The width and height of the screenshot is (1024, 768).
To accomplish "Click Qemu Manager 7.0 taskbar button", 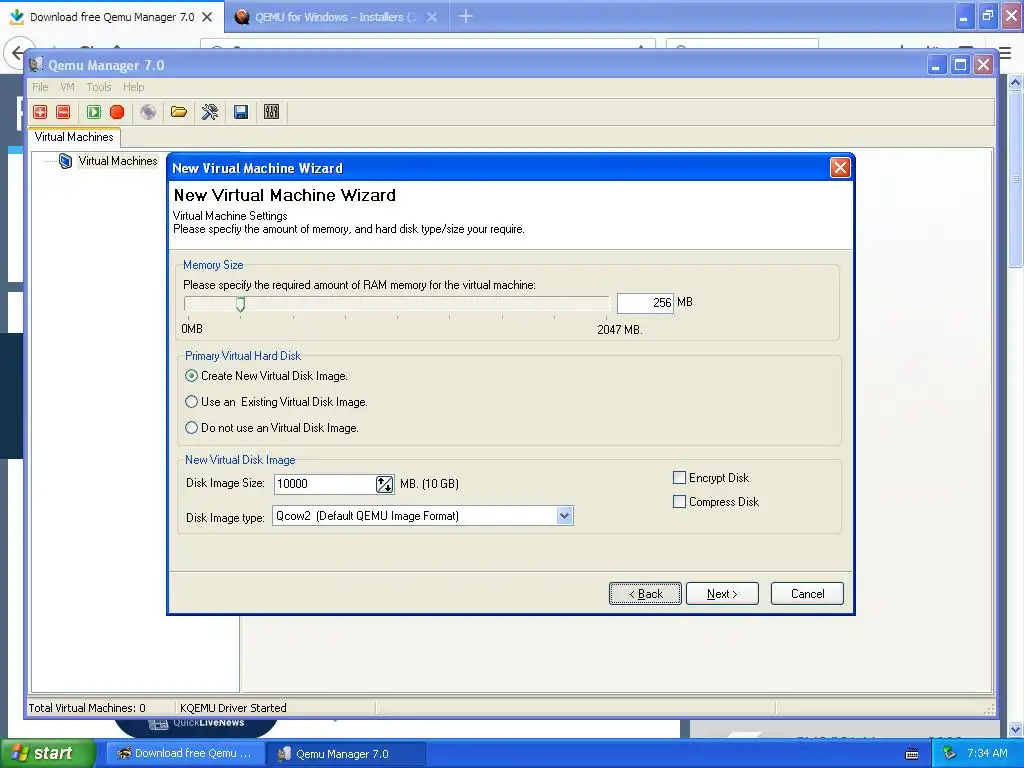I will (345, 754).
